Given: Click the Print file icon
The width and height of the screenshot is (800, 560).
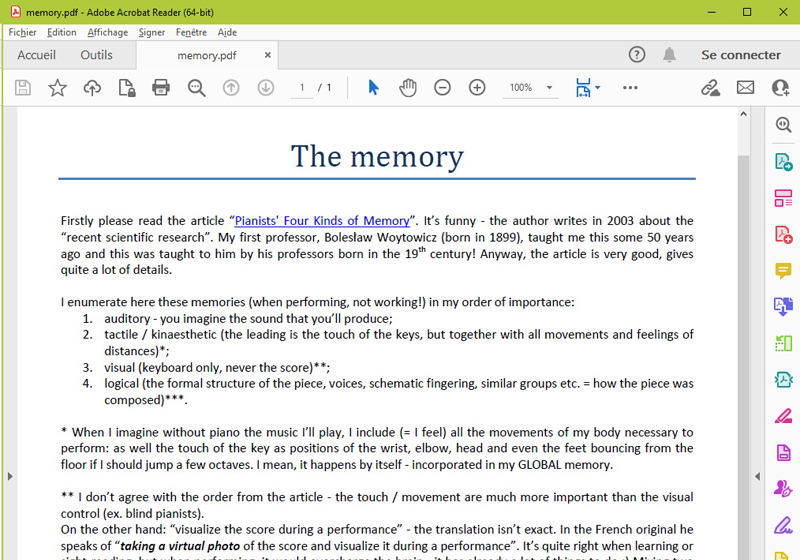Looking at the screenshot, I should point(161,88).
